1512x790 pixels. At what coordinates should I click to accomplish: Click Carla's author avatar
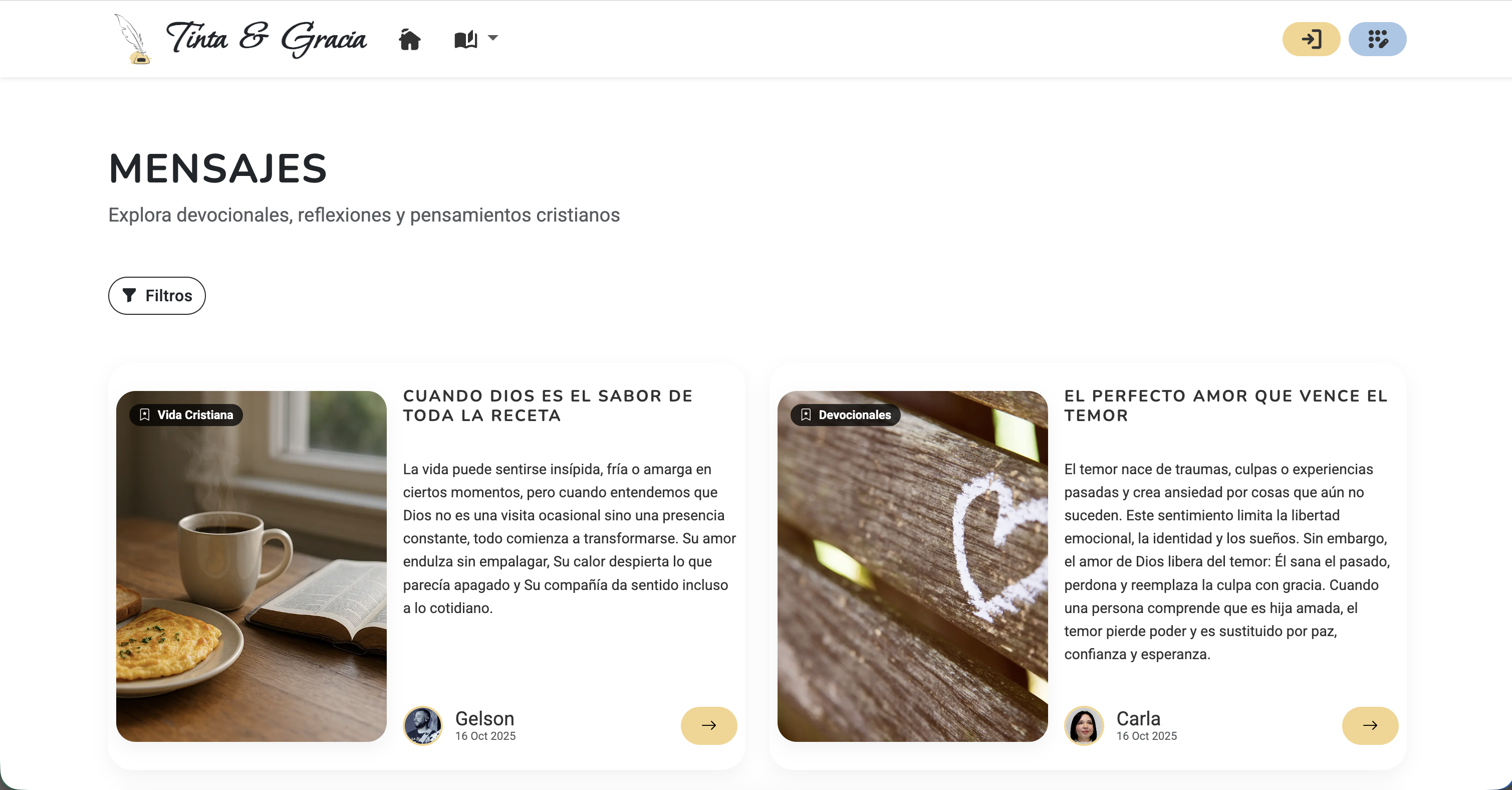point(1084,725)
